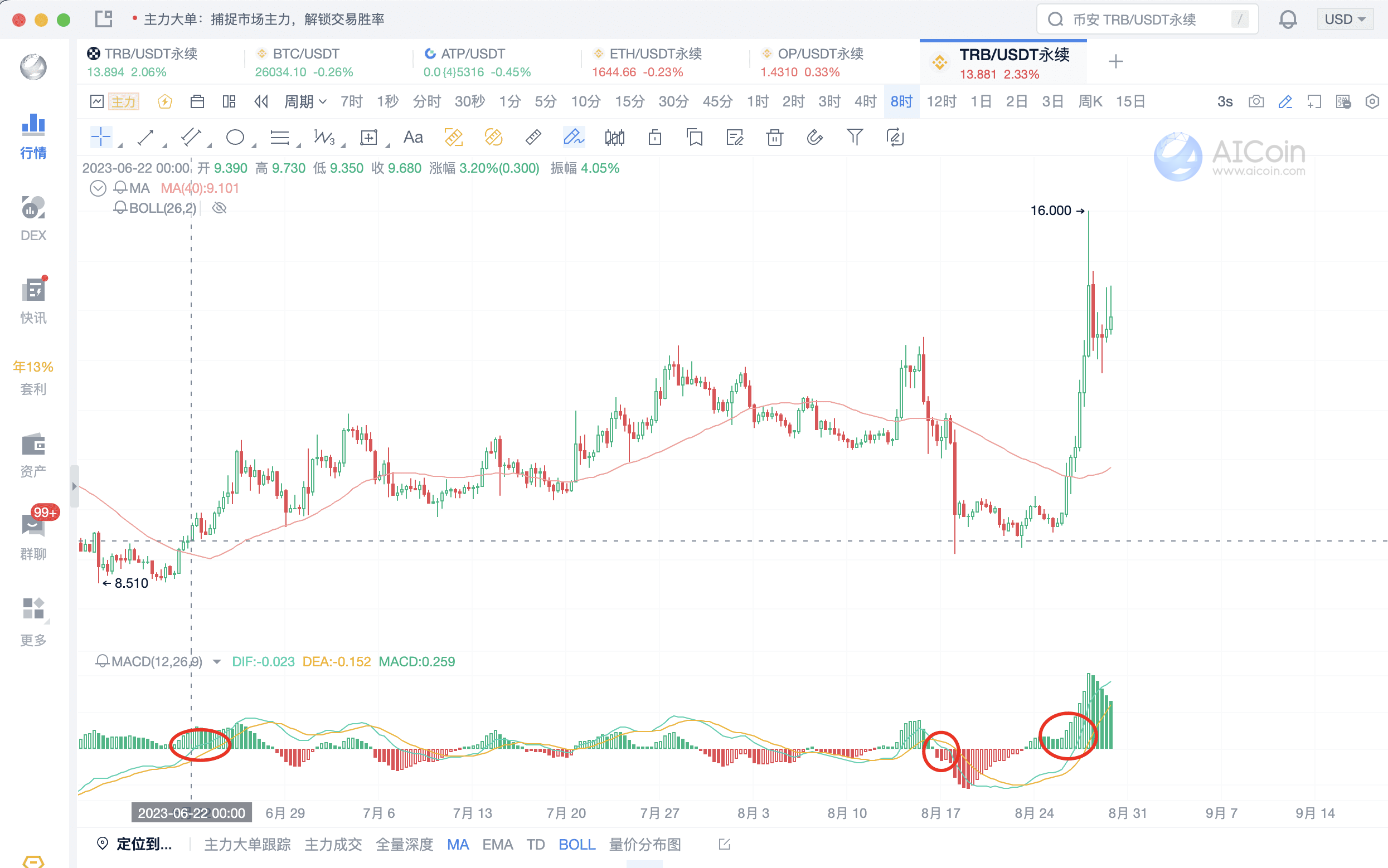
Task: Expand the left sidebar collapse handle
Action: pyautogui.click(x=74, y=486)
